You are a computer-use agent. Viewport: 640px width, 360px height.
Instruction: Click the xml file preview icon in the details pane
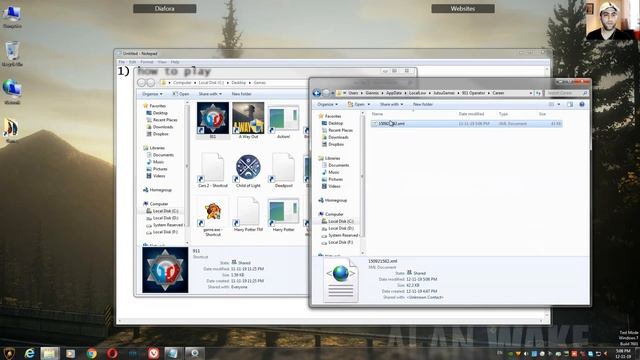[x=340, y=280]
